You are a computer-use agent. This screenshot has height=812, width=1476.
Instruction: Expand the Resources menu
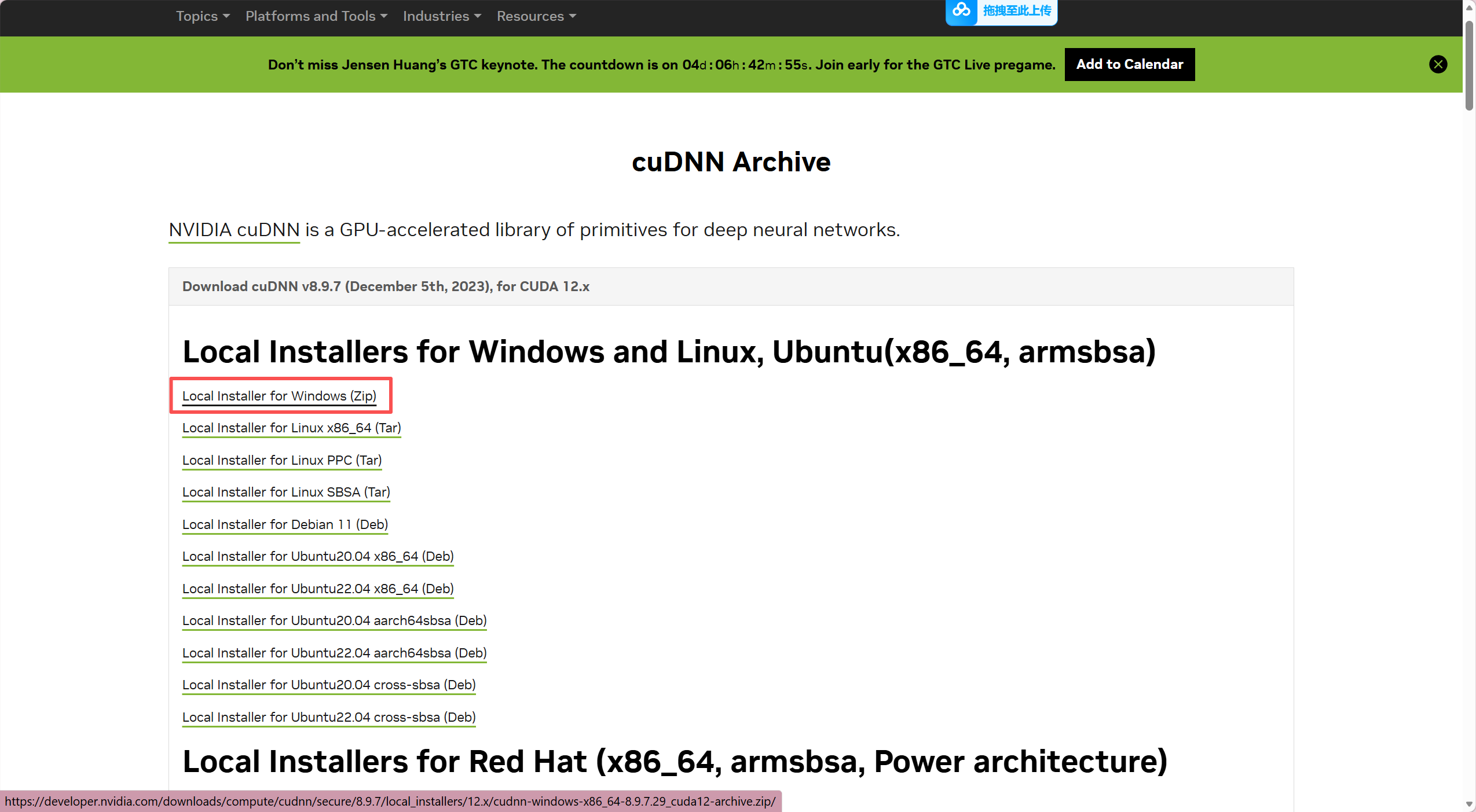[536, 16]
